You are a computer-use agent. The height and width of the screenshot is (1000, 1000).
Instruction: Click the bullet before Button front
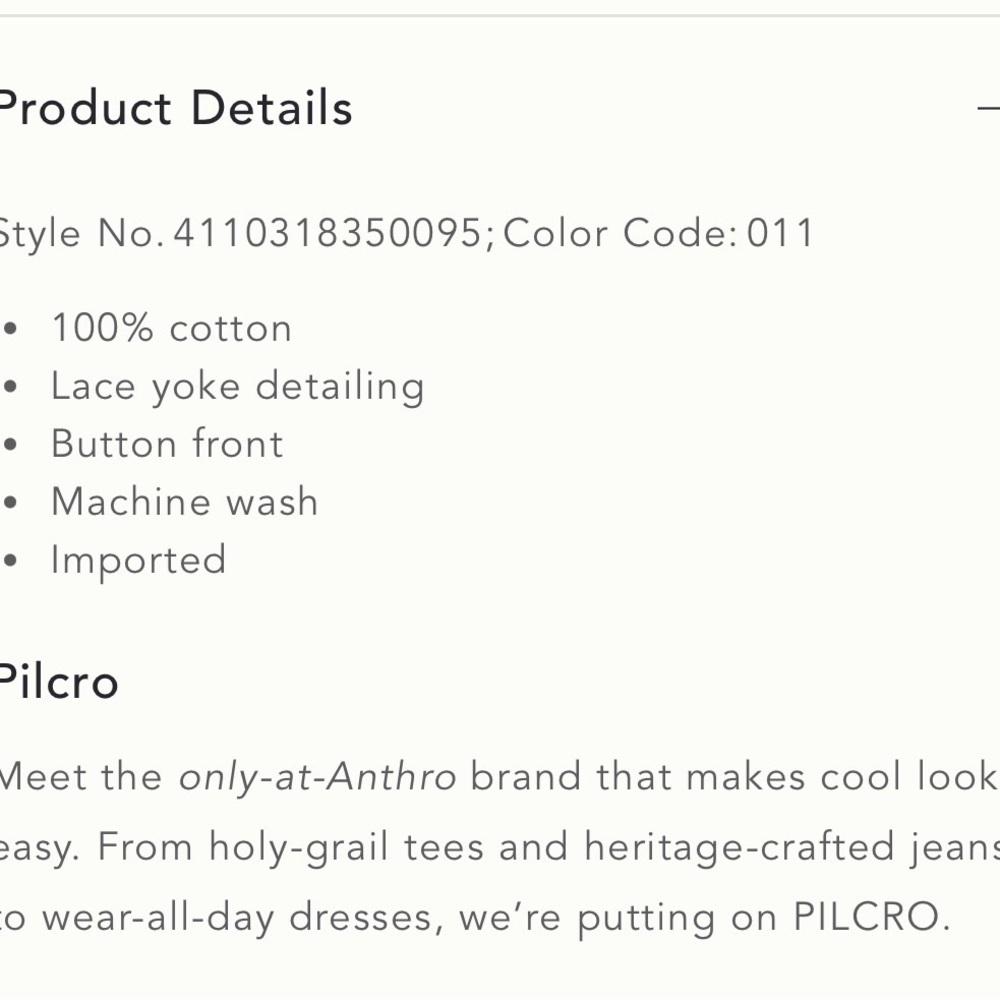tap(11, 445)
